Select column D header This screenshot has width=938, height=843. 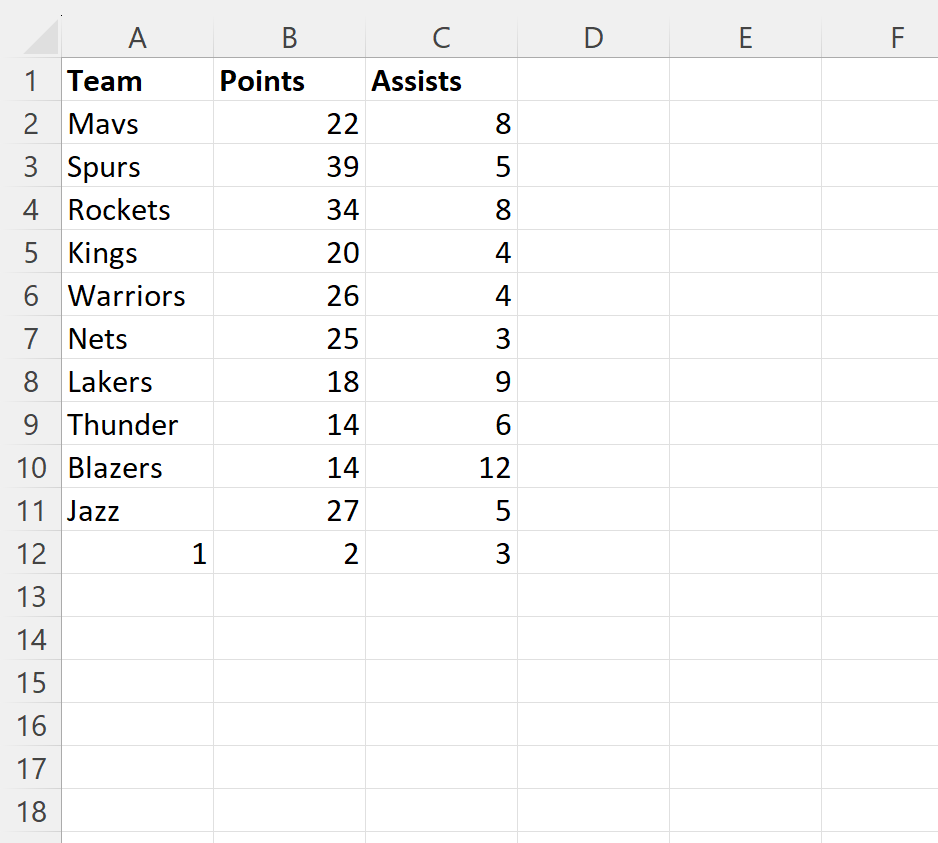(x=593, y=37)
